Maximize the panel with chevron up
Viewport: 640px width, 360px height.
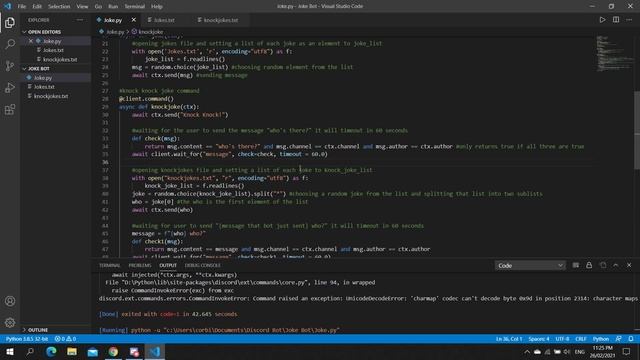click(616, 265)
